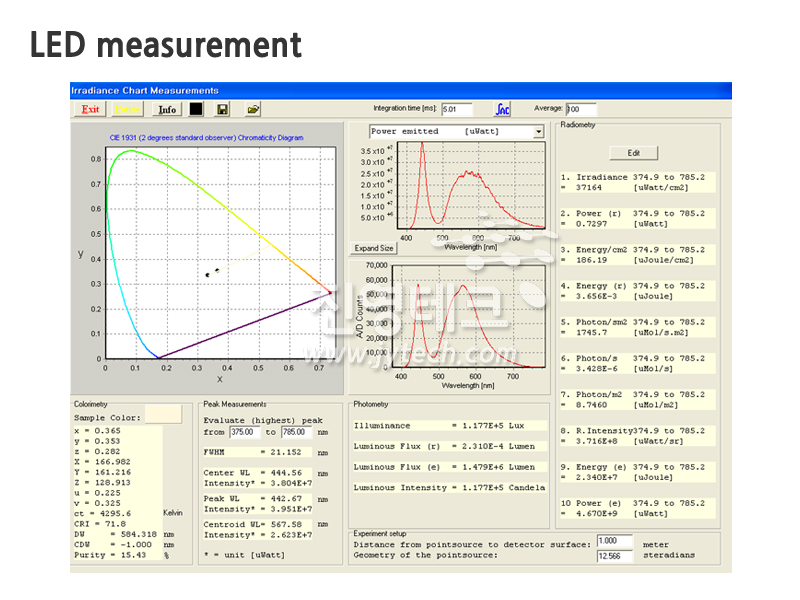Click the colorimetry y = 0.353 value

[97, 441]
